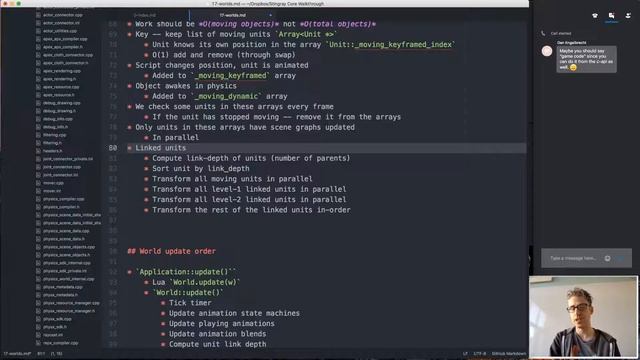
Task: Click the 17-worlds.md status bar filename
Action: 17,354
